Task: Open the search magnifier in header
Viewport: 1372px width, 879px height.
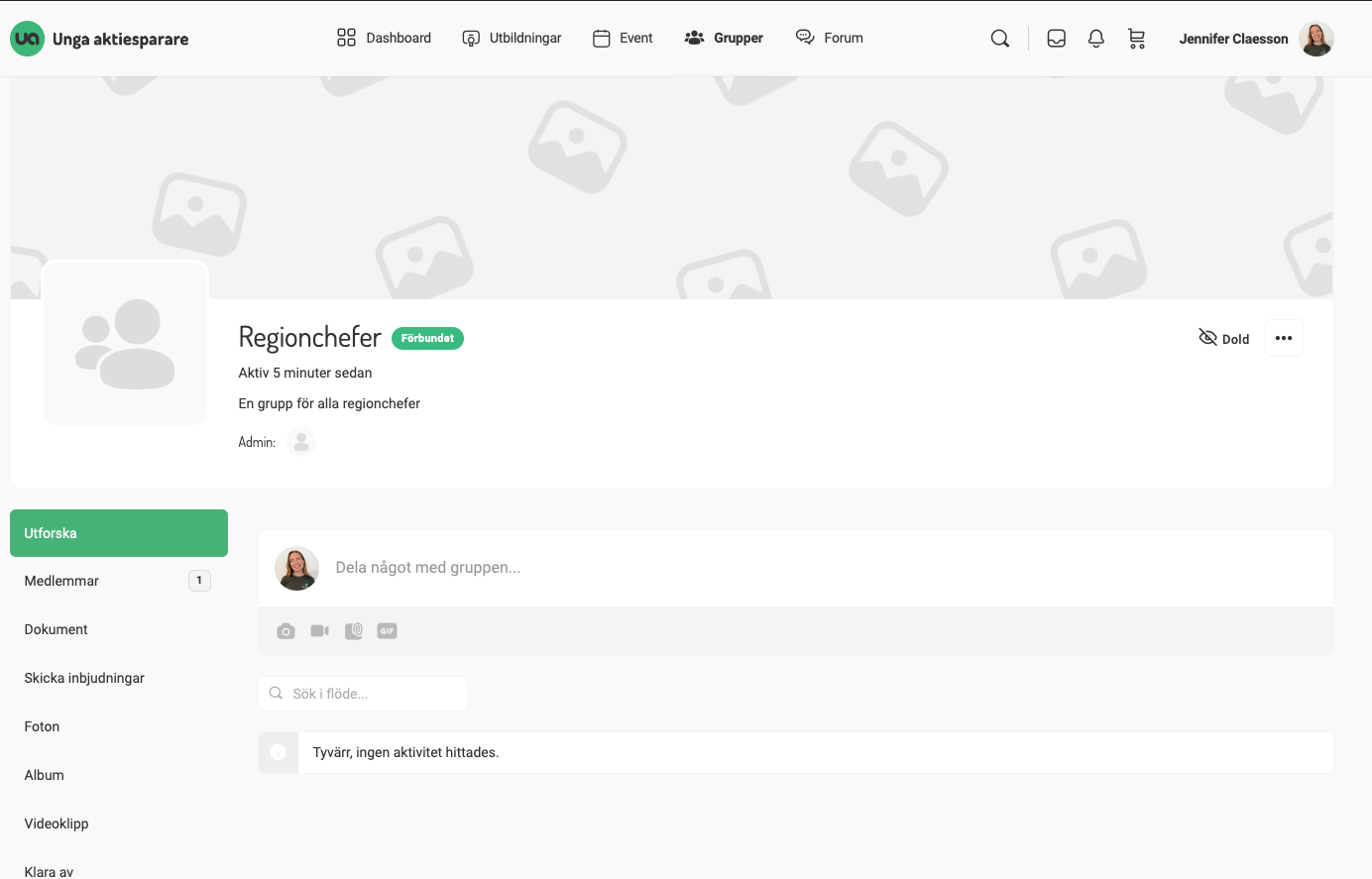Action: (x=1000, y=39)
